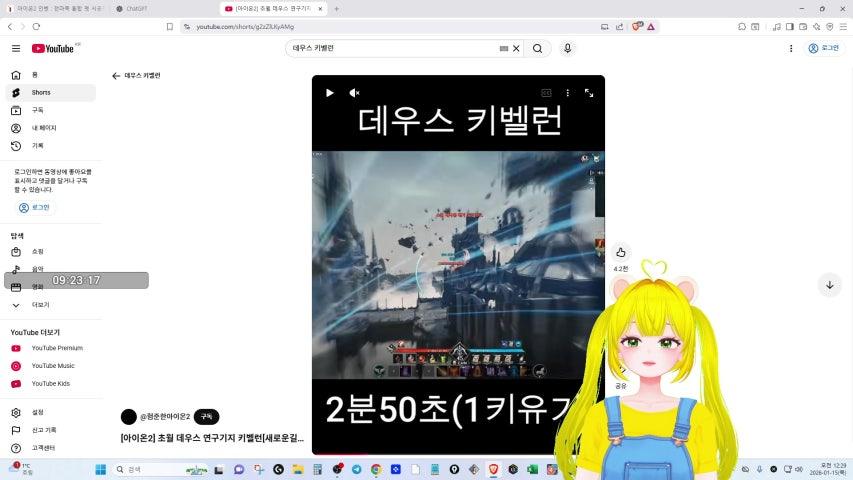The image size is (853, 480).
Task: Open the @원준한아이온2 channel name
Action: point(165,416)
